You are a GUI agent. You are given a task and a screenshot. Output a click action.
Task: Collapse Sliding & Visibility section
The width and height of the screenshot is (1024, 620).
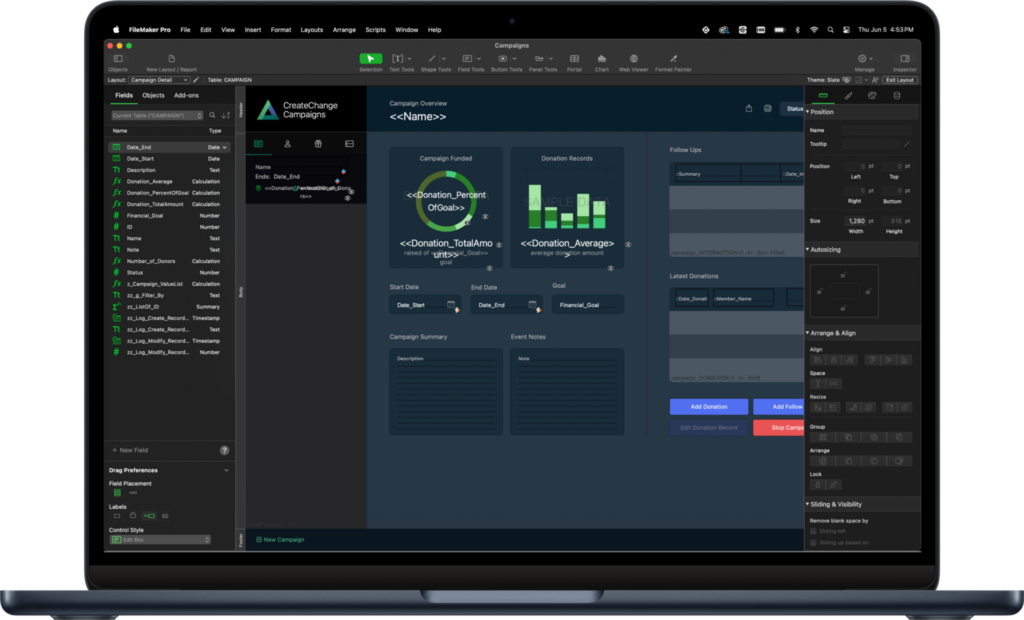[x=808, y=504]
